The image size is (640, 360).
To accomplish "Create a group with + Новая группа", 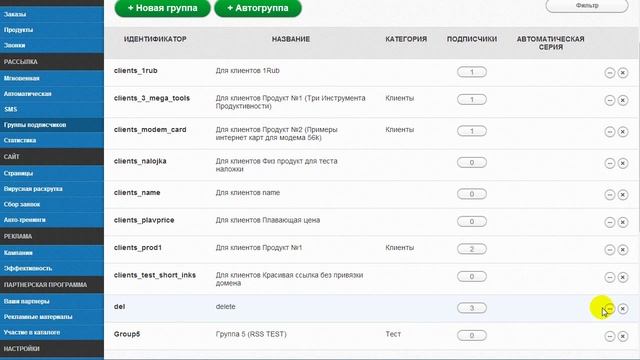I will 162,8.
